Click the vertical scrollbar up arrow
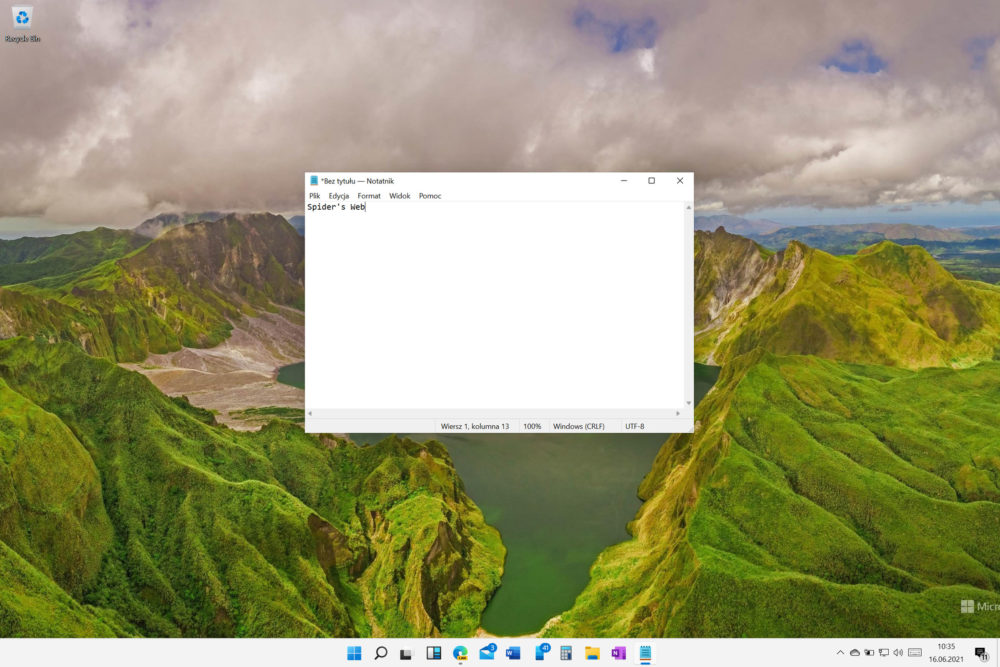The height and width of the screenshot is (667, 1000). pos(688,208)
